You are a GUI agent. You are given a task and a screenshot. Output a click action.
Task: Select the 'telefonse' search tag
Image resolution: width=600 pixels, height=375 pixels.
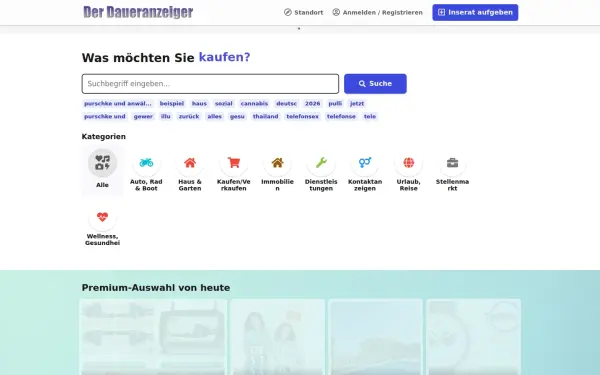point(341,116)
